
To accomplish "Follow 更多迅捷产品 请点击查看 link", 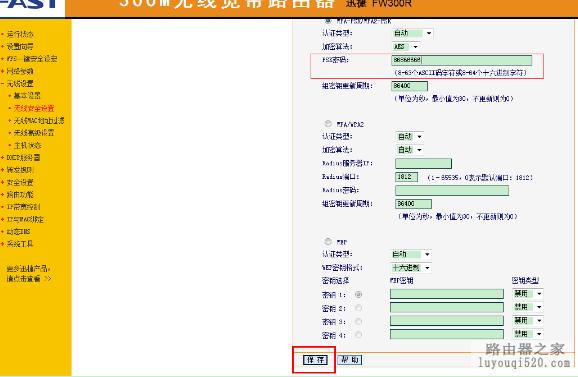I will pos(29,273).
